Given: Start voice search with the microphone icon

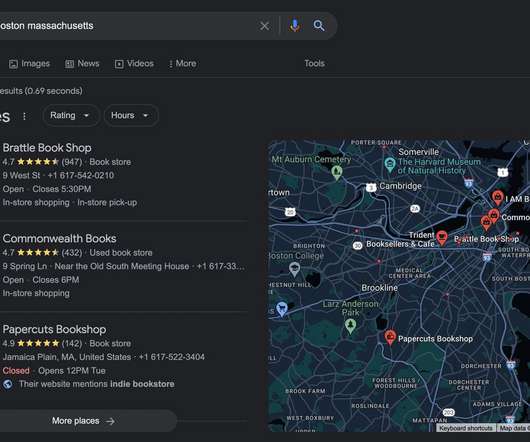Looking at the screenshot, I should click(x=295, y=26).
